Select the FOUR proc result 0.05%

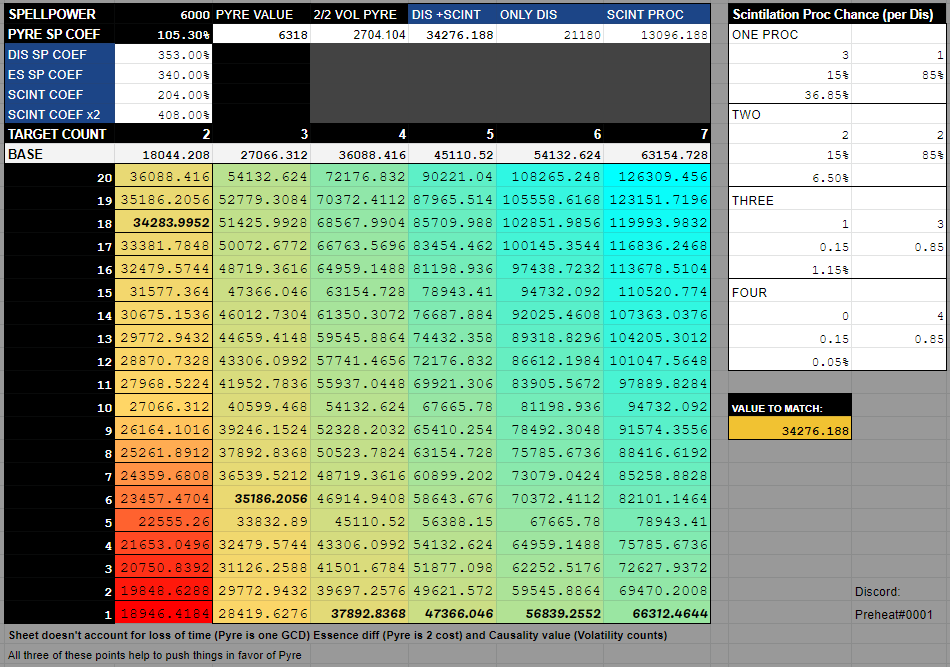pyautogui.click(x=790, y=361)
